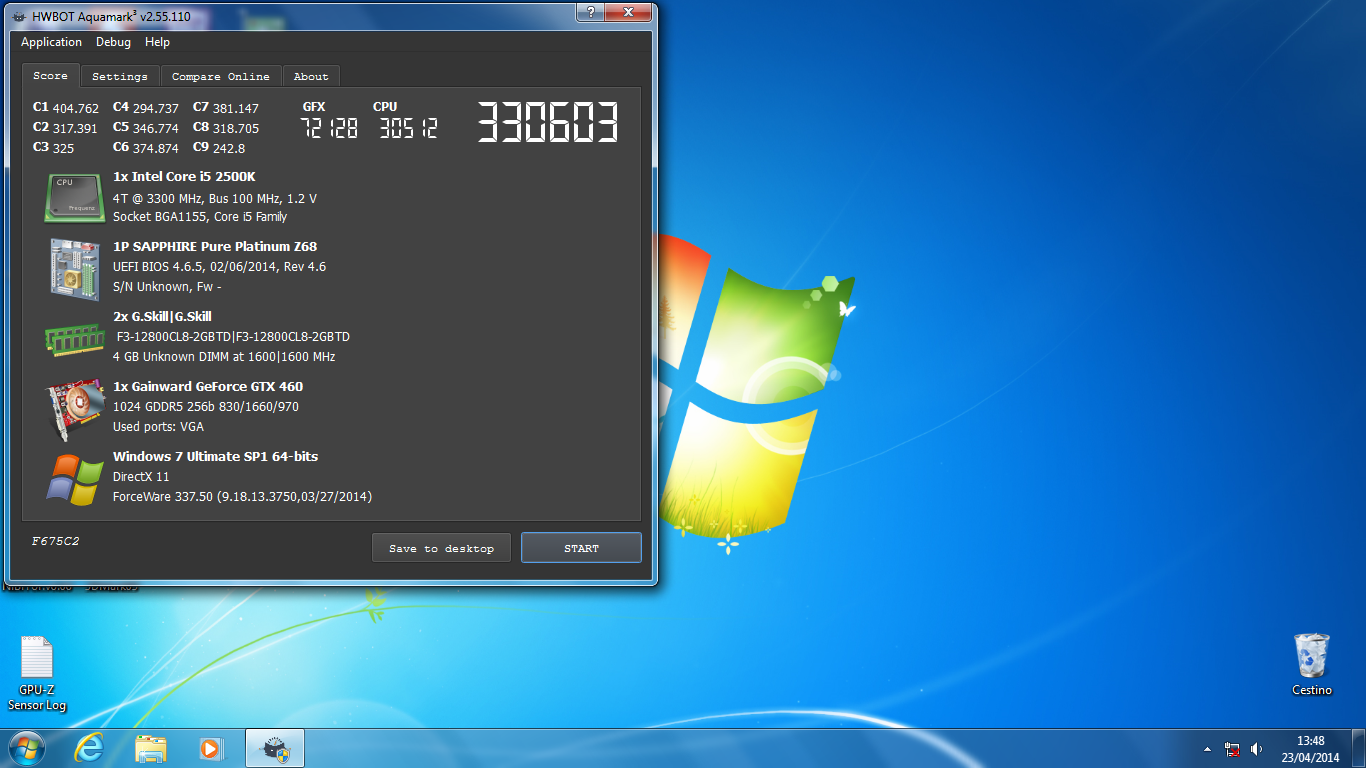
Task: Click the C7 value 381.147
Action: click(236, 108)
